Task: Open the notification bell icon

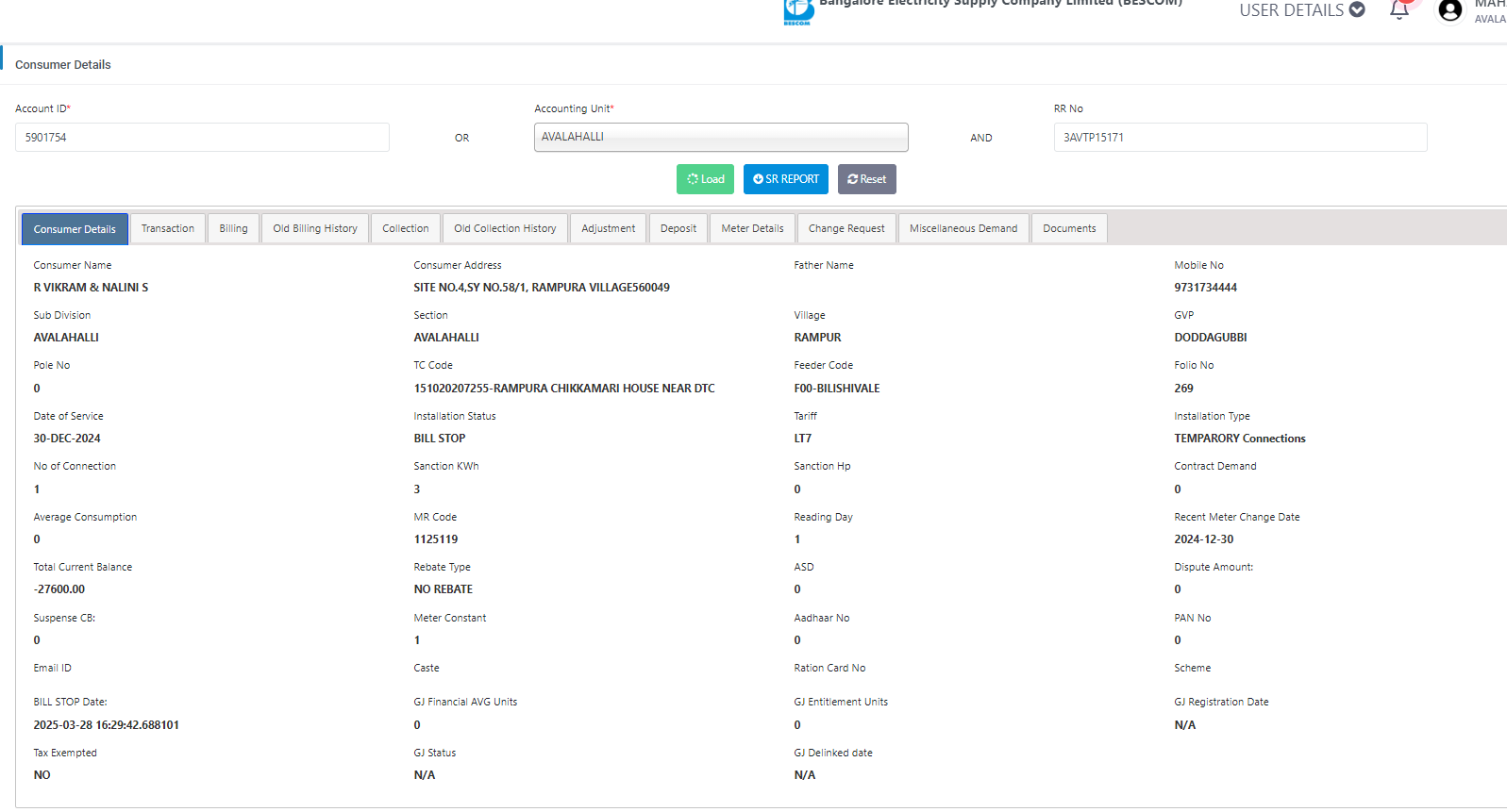Action: pos(1399,9)
